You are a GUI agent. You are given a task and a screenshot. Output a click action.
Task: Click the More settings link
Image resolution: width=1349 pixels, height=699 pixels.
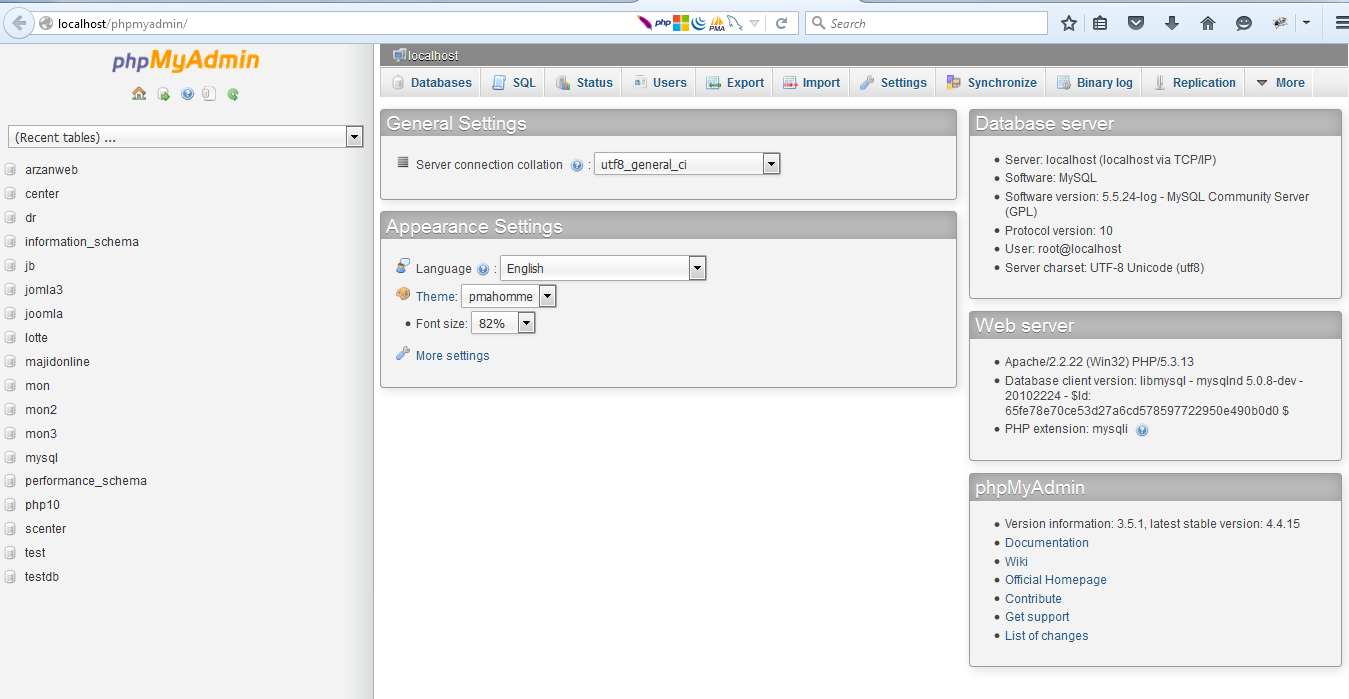coord(452,356)
